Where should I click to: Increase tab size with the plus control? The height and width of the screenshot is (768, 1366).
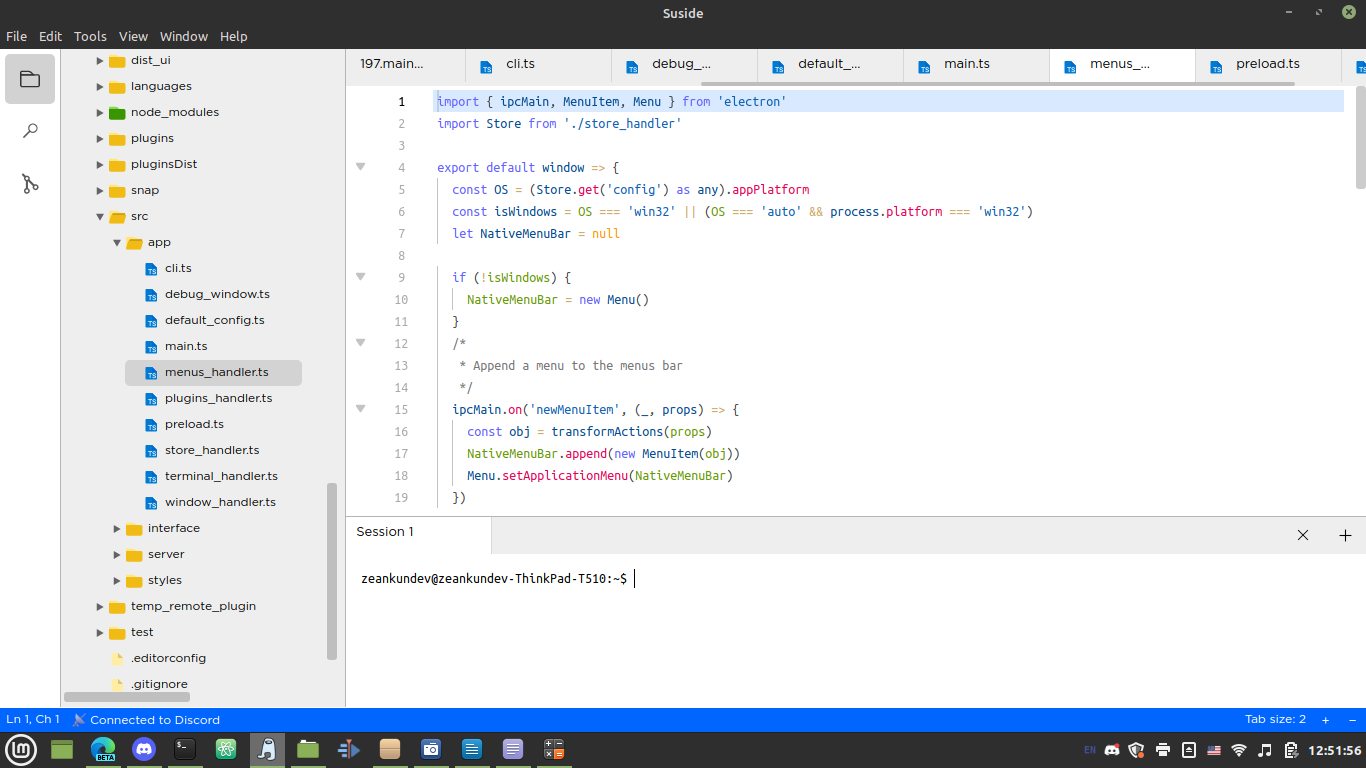click(x=1325, y=719)
